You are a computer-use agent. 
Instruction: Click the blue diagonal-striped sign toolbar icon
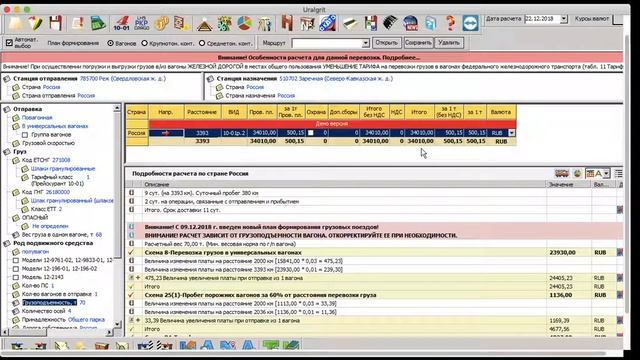tap(328, 23)
